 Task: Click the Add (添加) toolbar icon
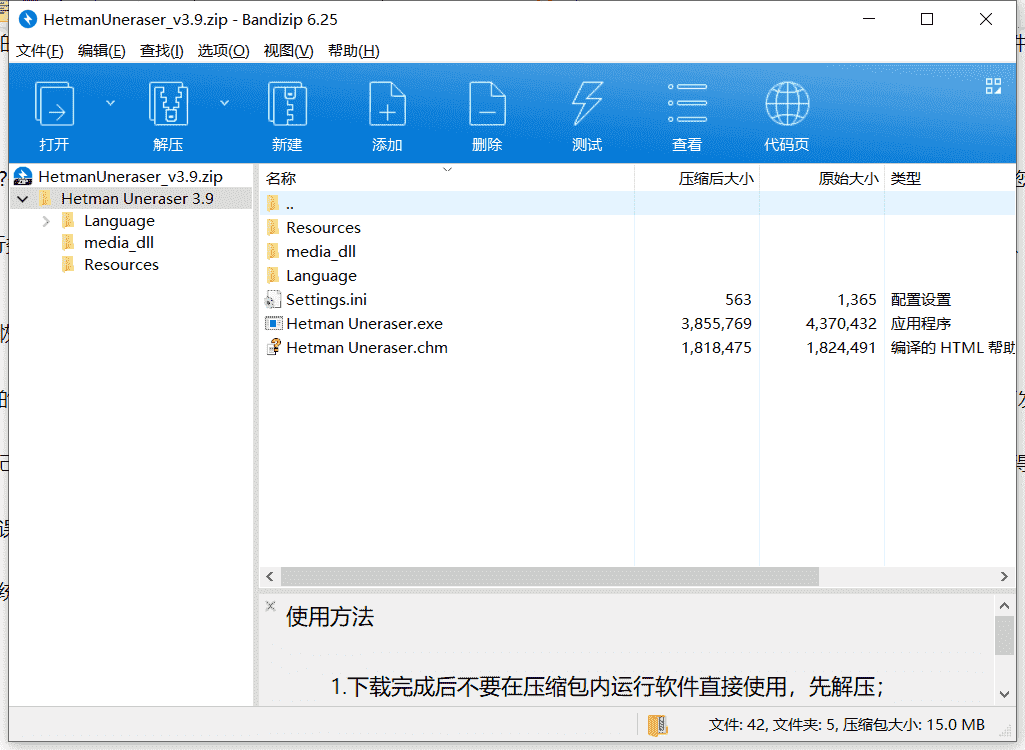(x=387, y=104)
